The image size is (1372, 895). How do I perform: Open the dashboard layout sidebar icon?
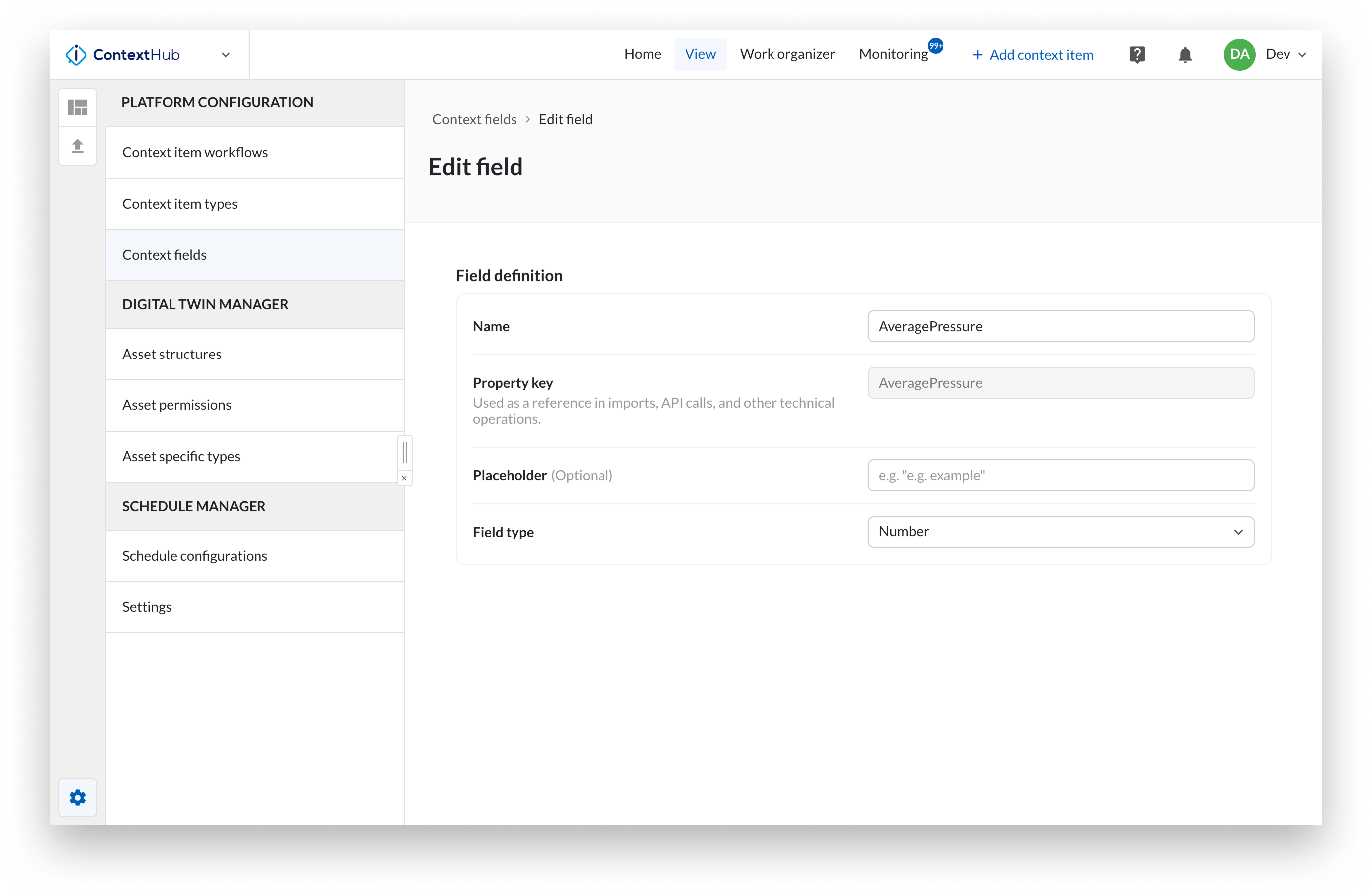pyautogui.click(x=77, y=107)
